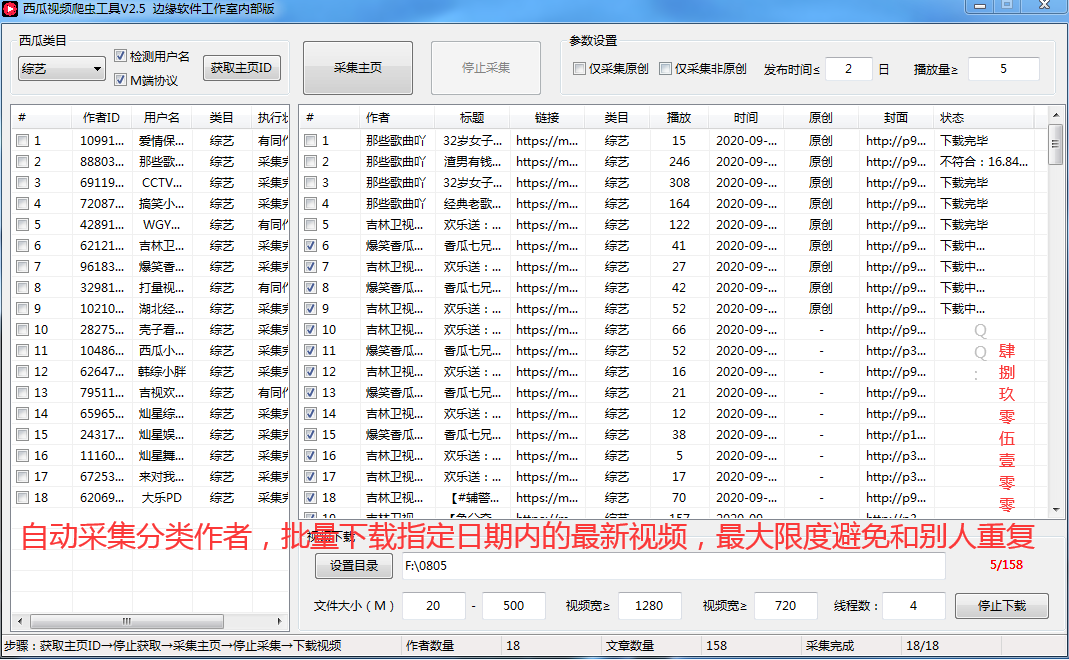The image size is (1069, 660).
Task: Click the 播放 column header
Action: point(679,117)
